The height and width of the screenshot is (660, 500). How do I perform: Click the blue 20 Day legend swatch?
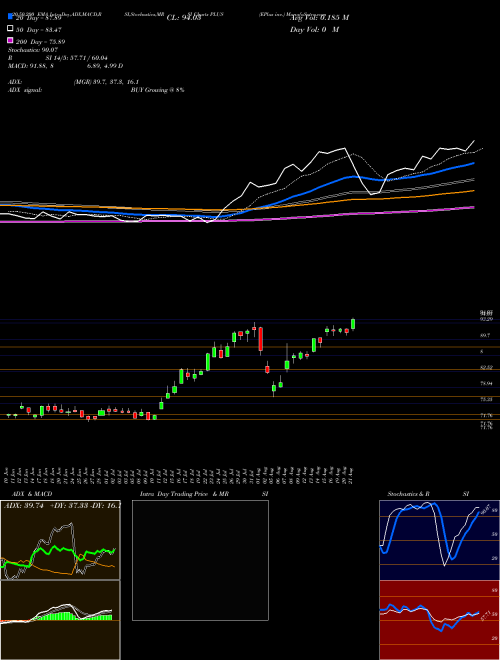(x=10, y=16)
